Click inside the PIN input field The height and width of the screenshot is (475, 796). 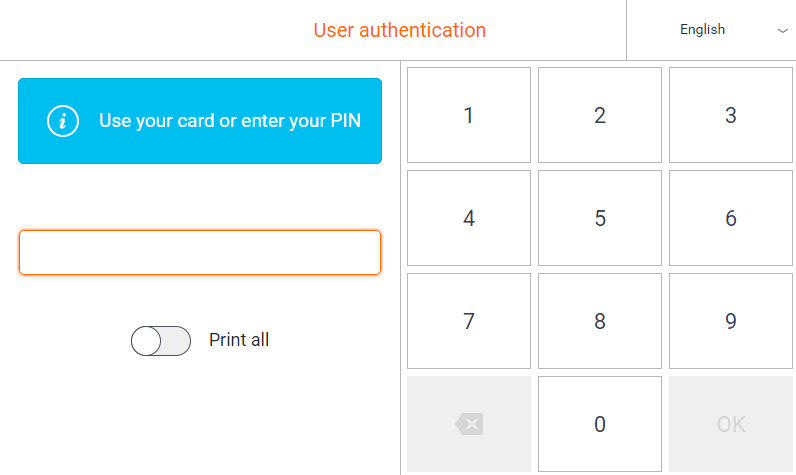click(200, 252)
